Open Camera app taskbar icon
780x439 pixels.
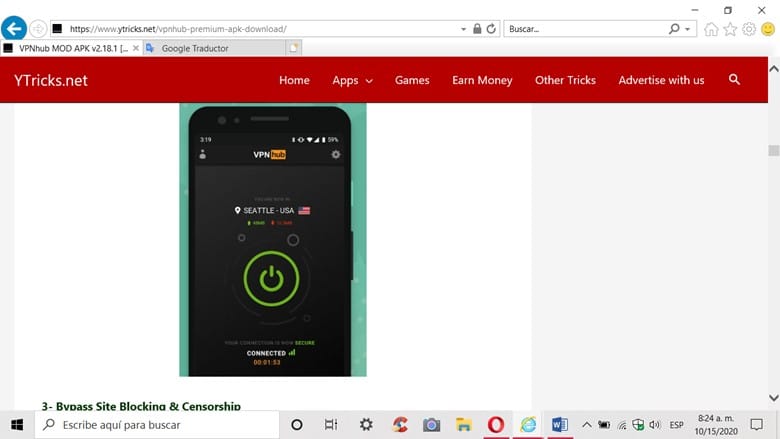tap(431, 425)
